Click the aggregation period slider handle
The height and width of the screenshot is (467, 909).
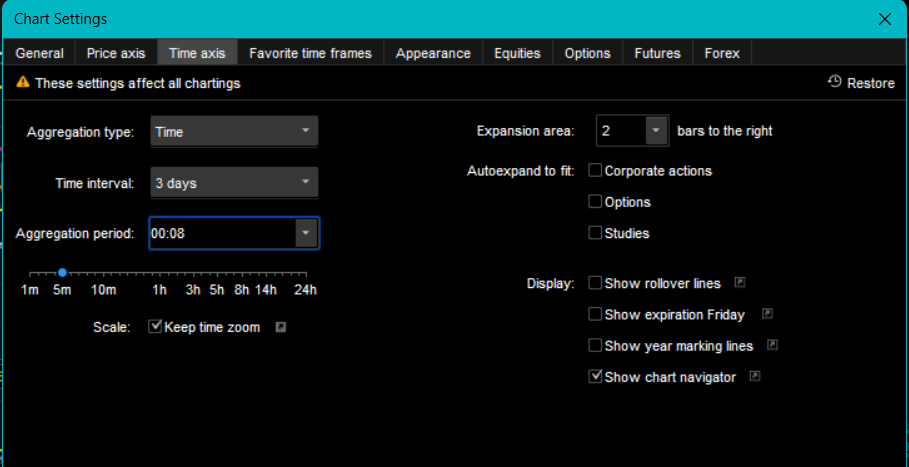62,272
